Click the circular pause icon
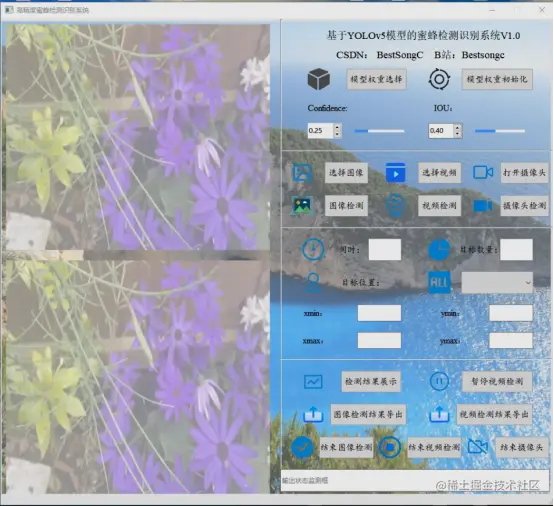Viewport: 554px width, 506px height. [x=439, y=381]
